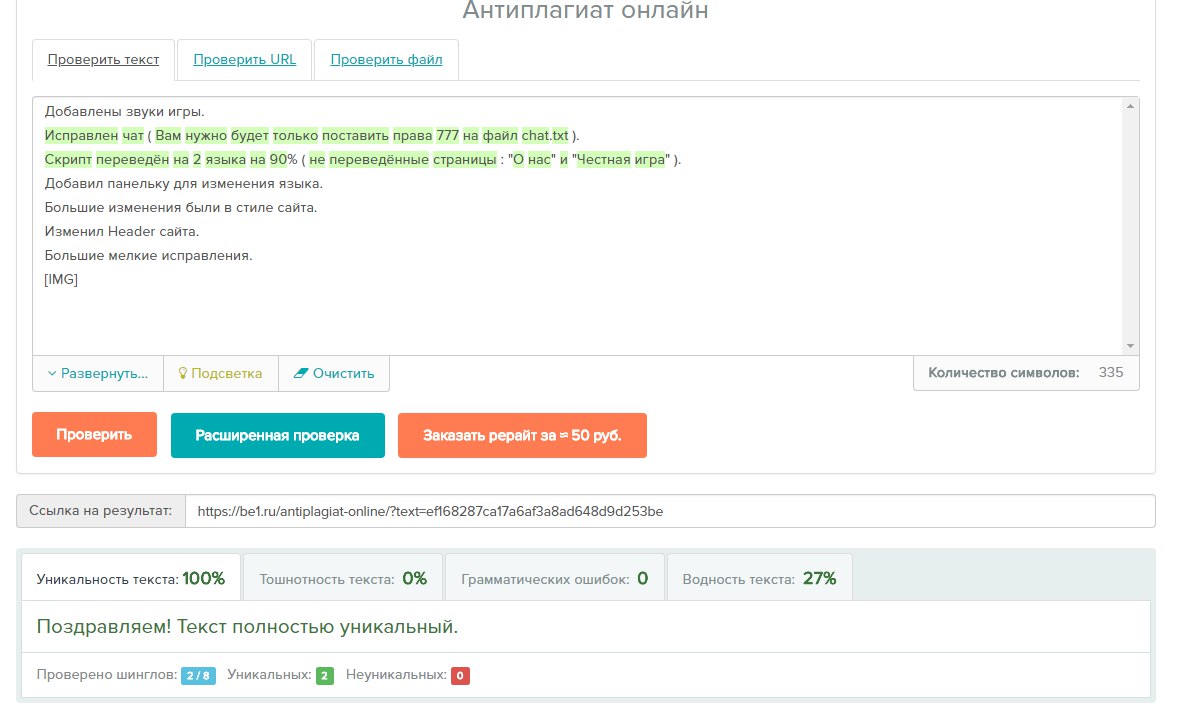Select the Уникальность текста 100% tab

[x=131, y=579]
